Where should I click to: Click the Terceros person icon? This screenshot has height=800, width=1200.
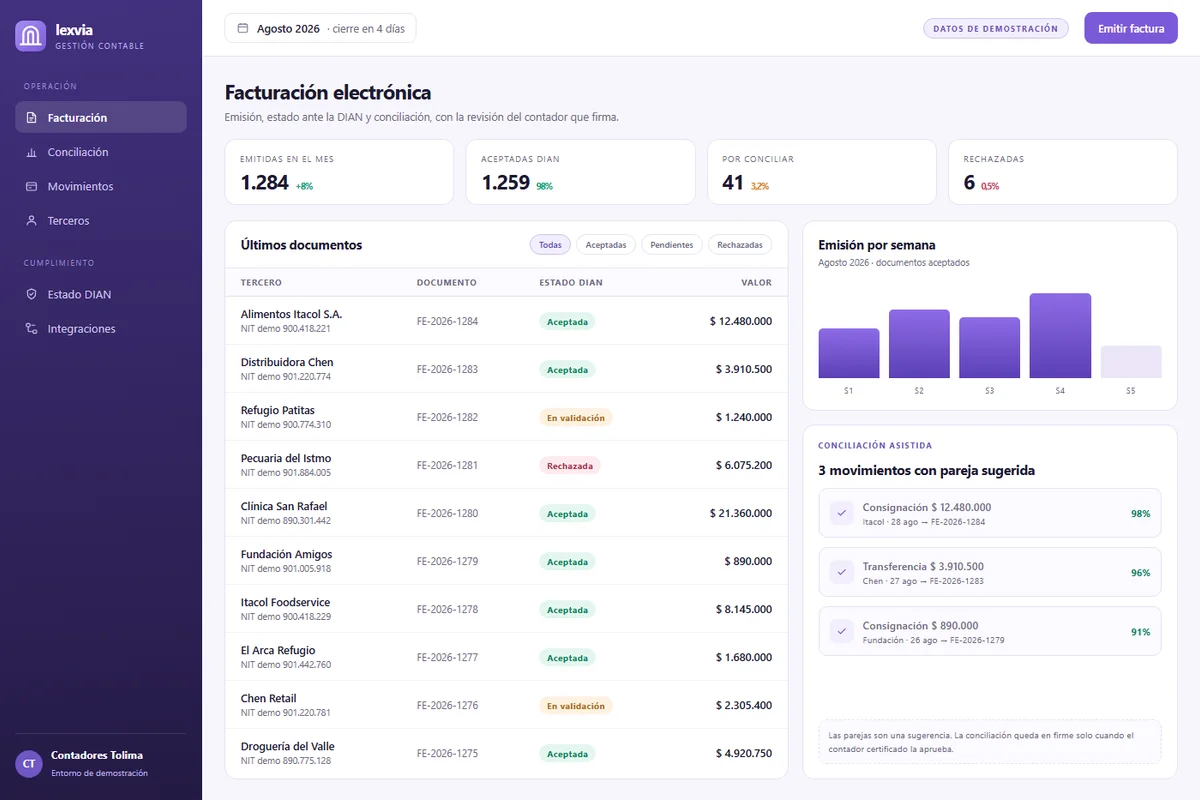coord(31,220)
